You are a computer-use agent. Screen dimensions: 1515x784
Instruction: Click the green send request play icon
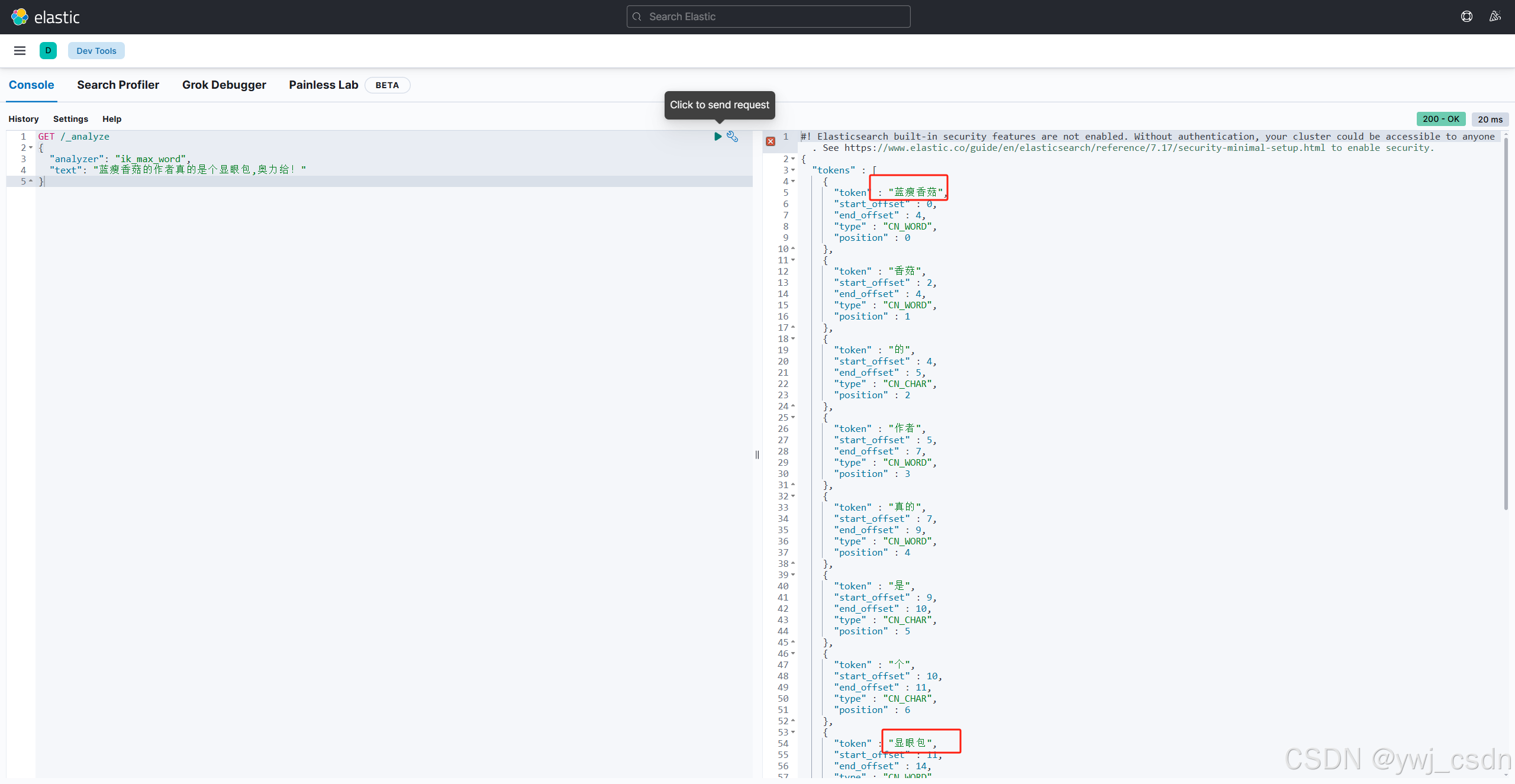pos(717,137)
